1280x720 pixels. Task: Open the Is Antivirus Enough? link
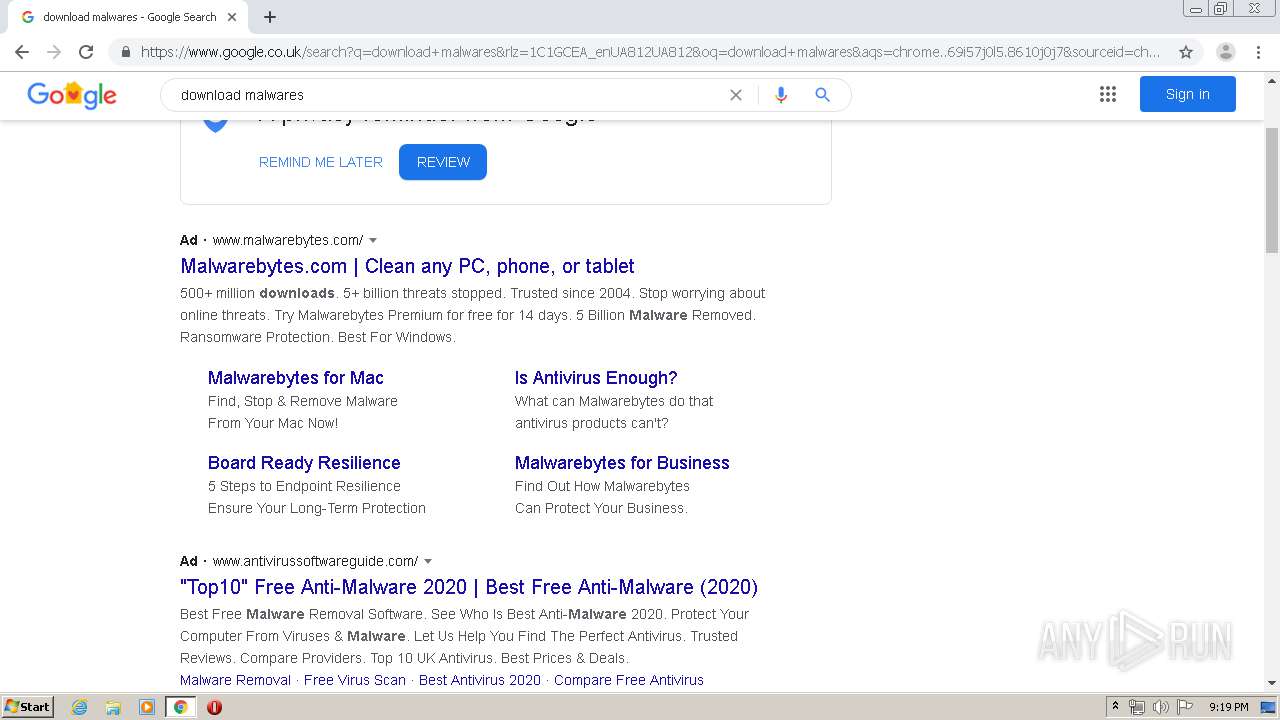click(x=596, y=378)
